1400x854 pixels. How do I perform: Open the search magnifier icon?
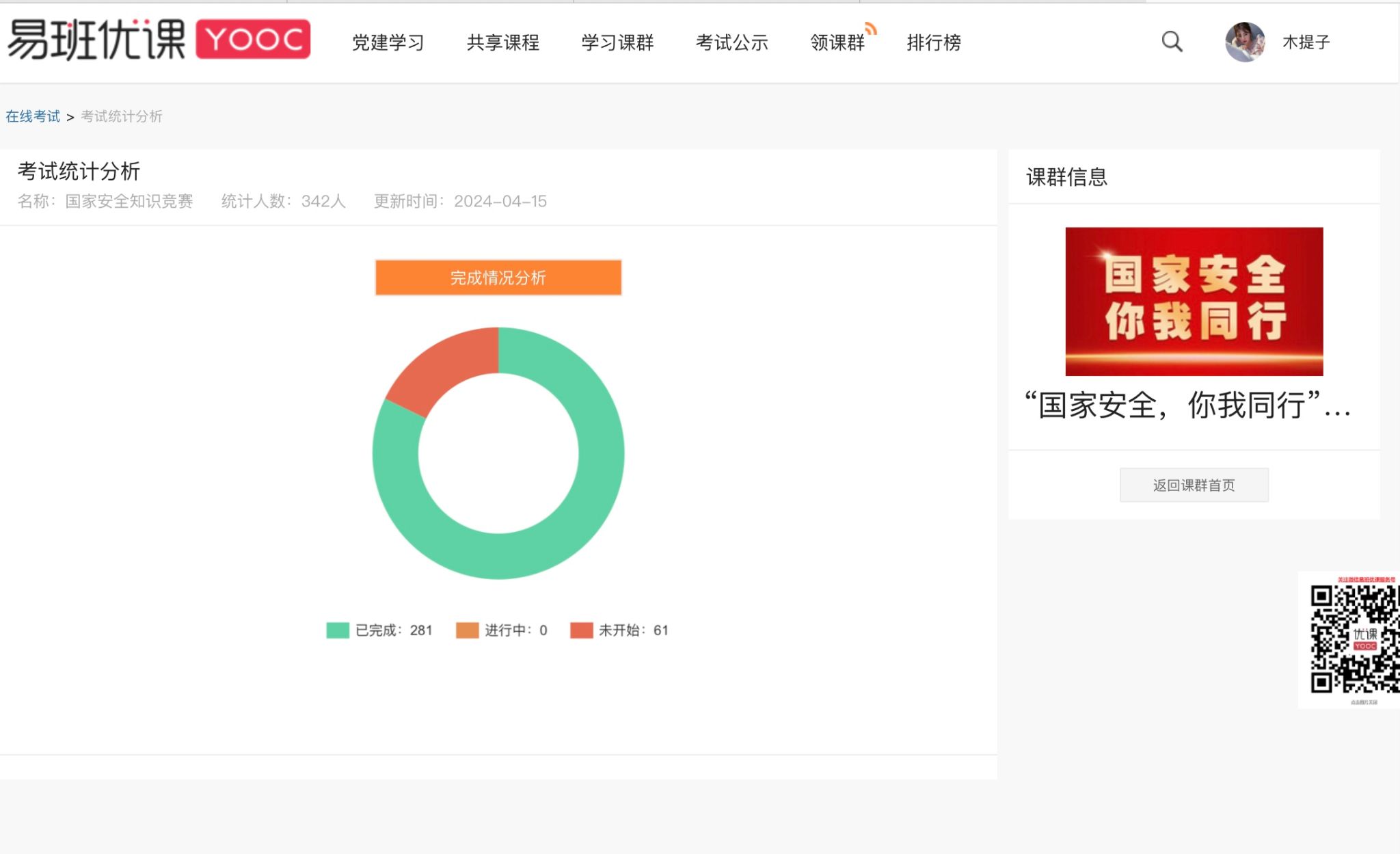click(1172, 42)
